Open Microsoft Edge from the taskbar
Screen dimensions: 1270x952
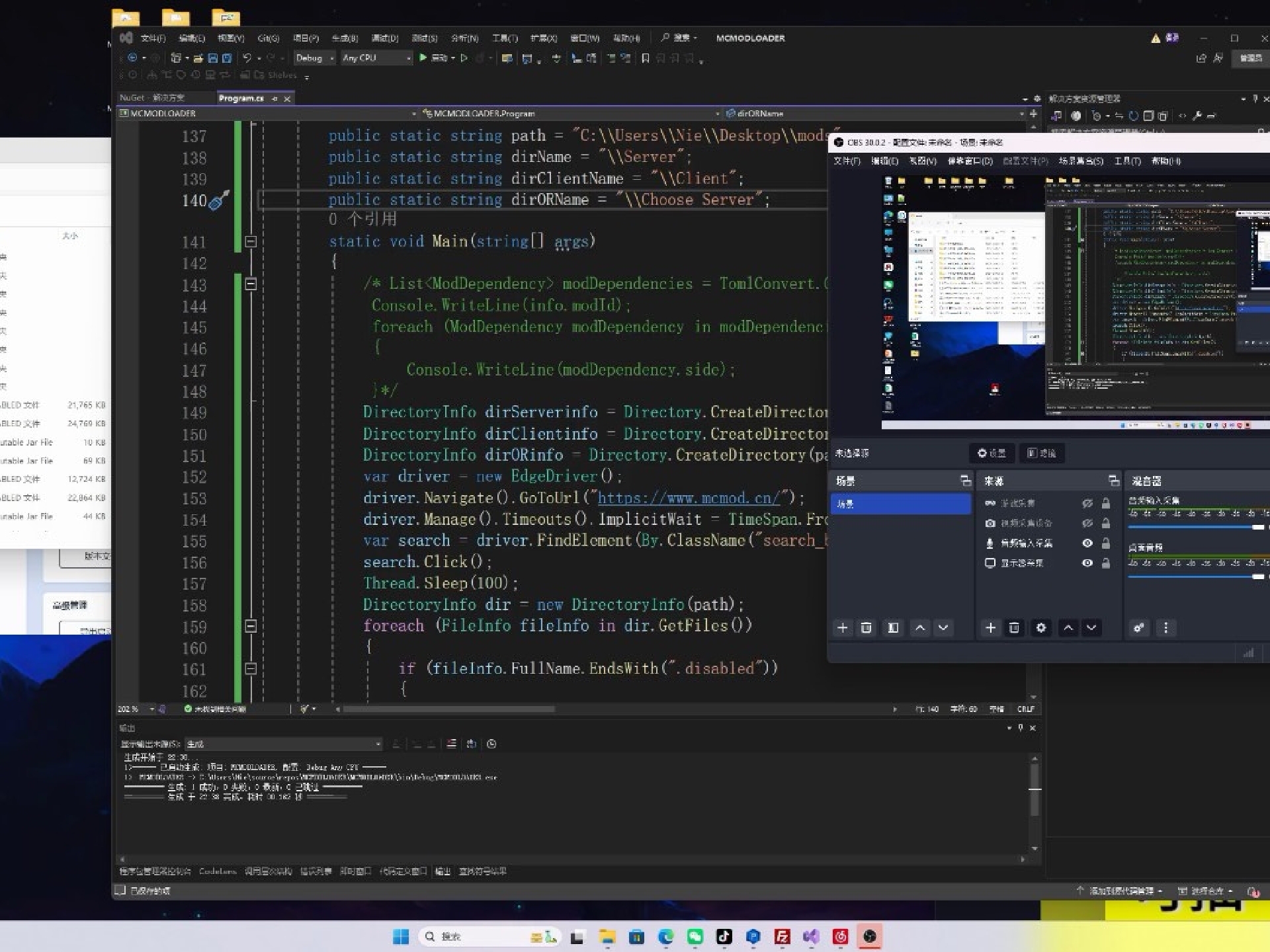(665, 936)
